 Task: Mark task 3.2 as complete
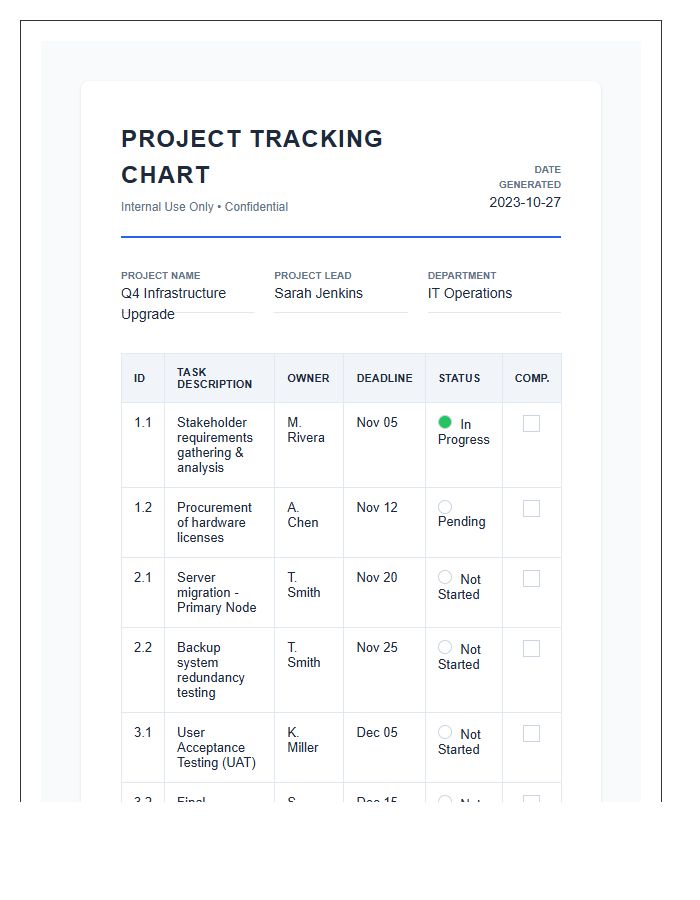point(530,798)
